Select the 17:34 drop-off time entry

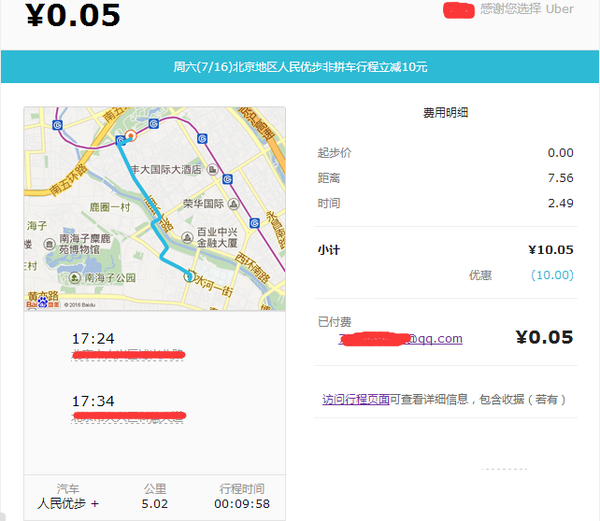pos(93,401)
